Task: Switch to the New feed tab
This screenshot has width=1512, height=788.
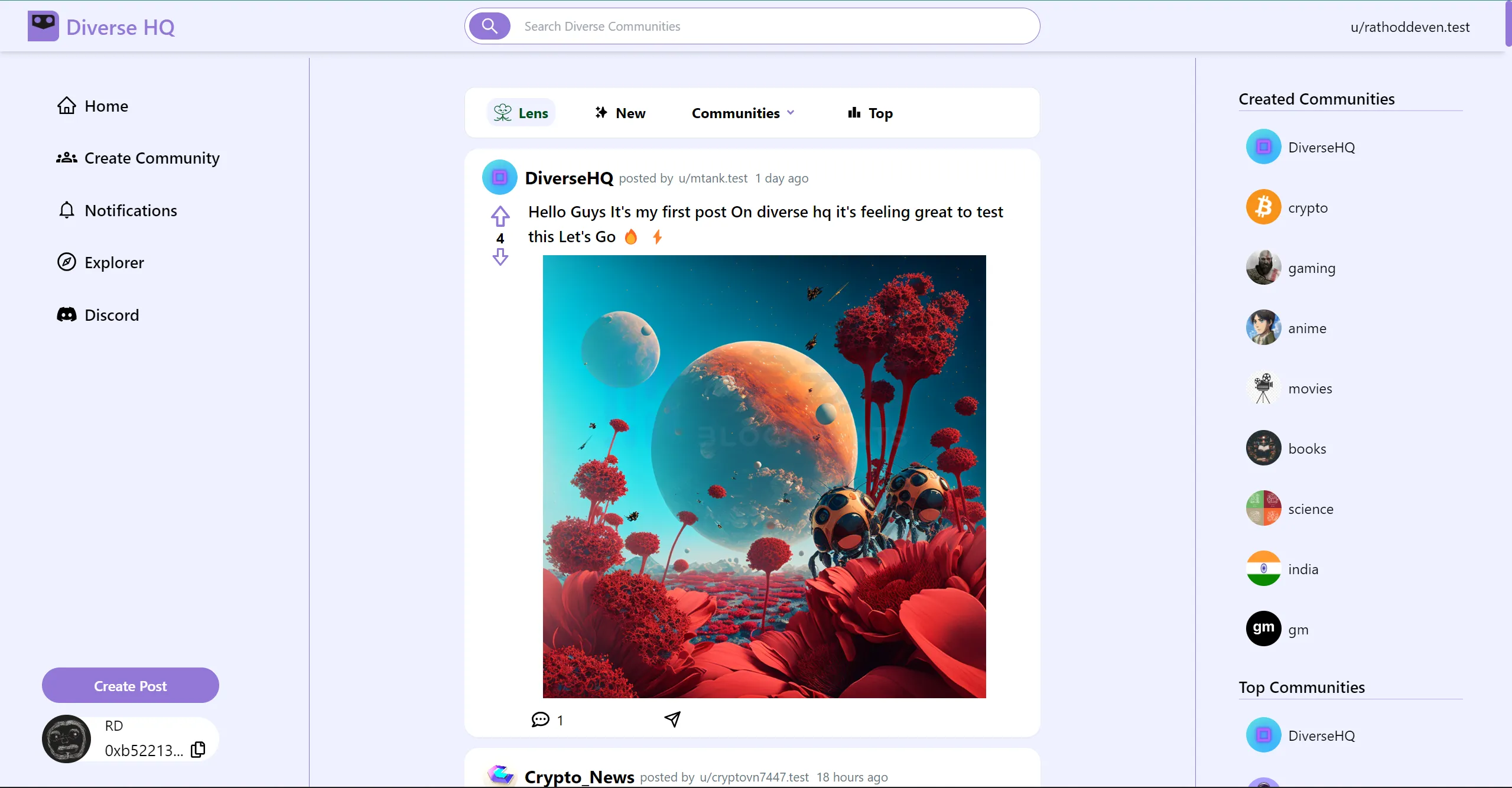Action: click(x=620, y=113)
